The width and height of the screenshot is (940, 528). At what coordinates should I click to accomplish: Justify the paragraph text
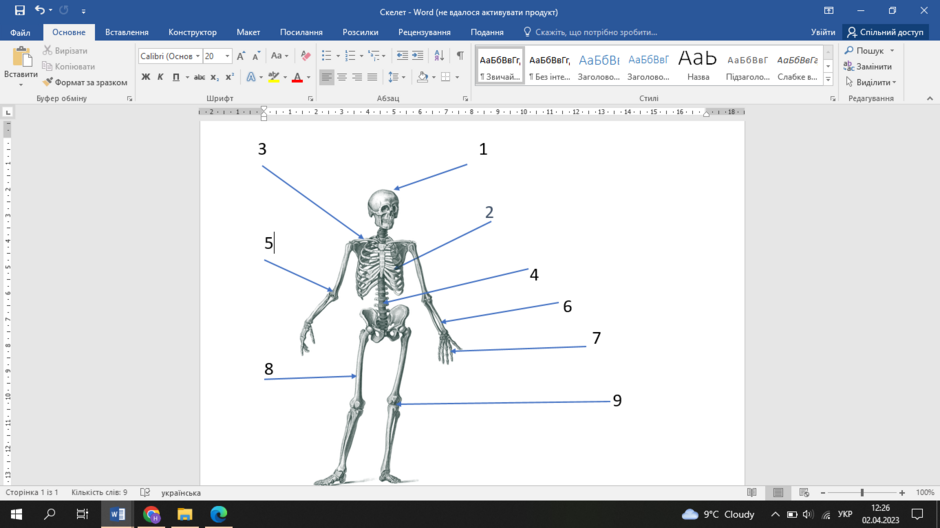[x=372, y=77]
